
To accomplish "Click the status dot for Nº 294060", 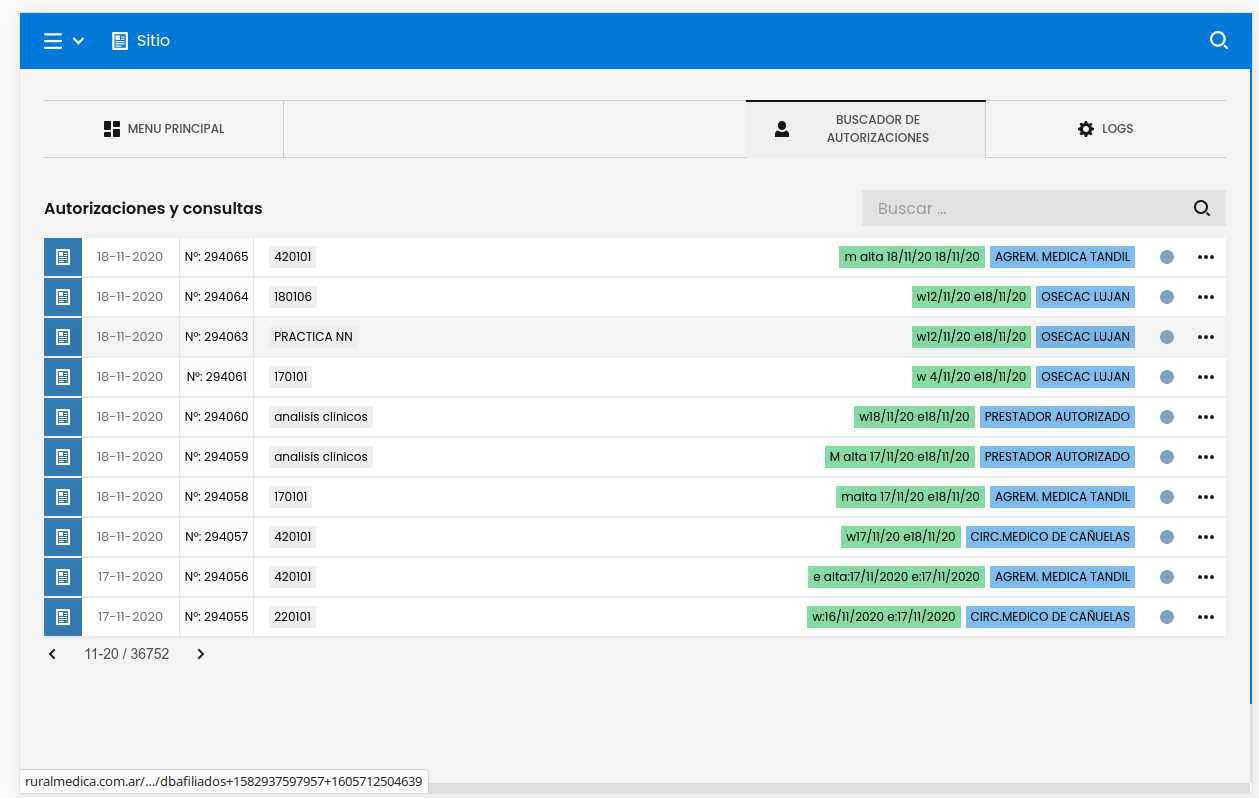I will pyautogui.click(x=1167, y=417).
